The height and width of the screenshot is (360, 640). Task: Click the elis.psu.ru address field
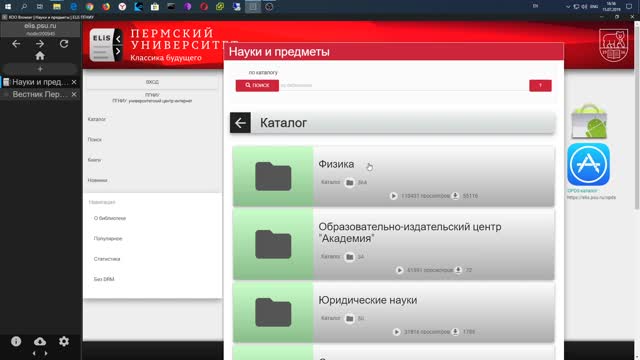[40, 29]
